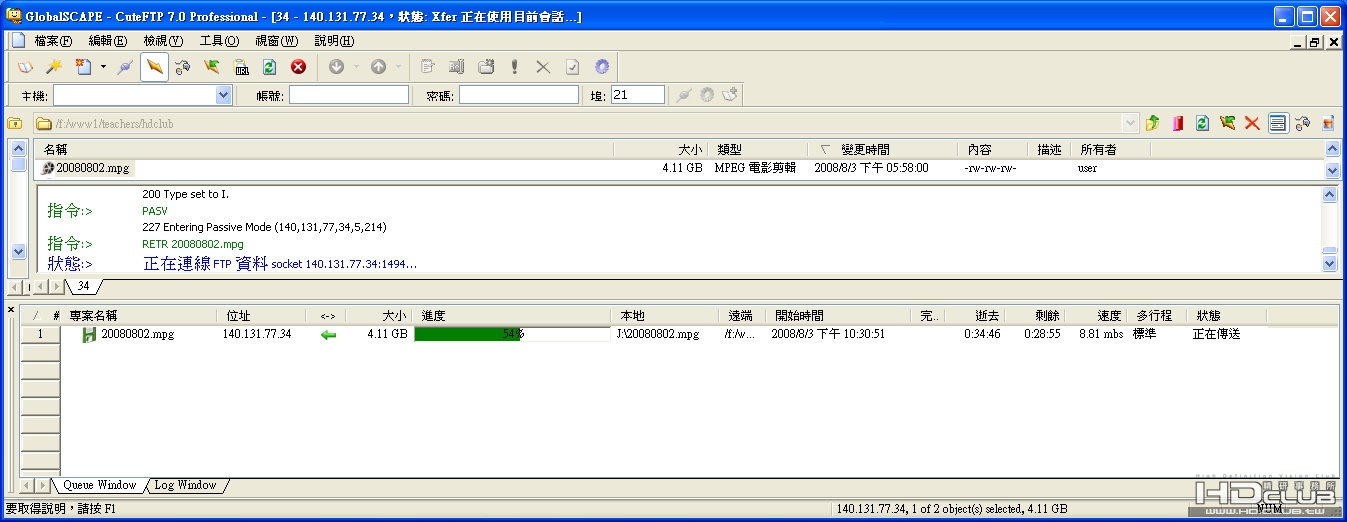Stop transfer with the red X icon
Screen dimensions: 1347x522
tap(298, 67)
